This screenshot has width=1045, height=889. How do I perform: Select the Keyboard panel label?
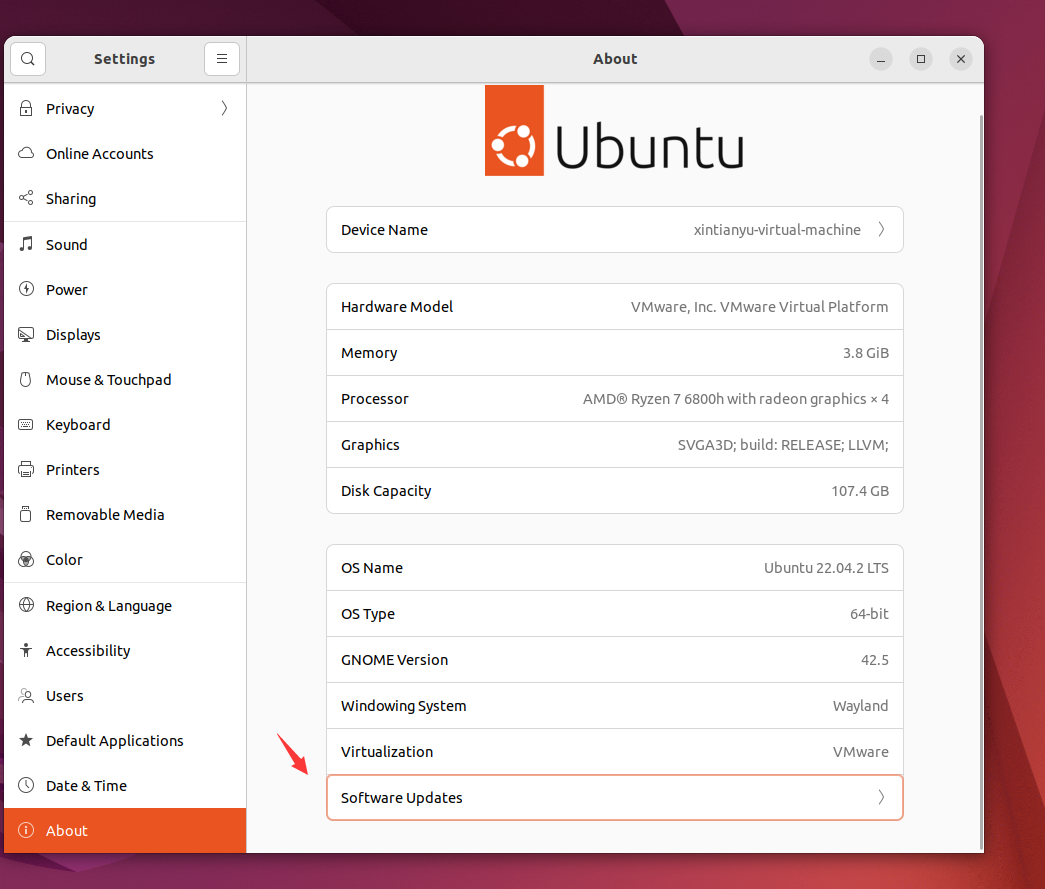coord(78,425)
